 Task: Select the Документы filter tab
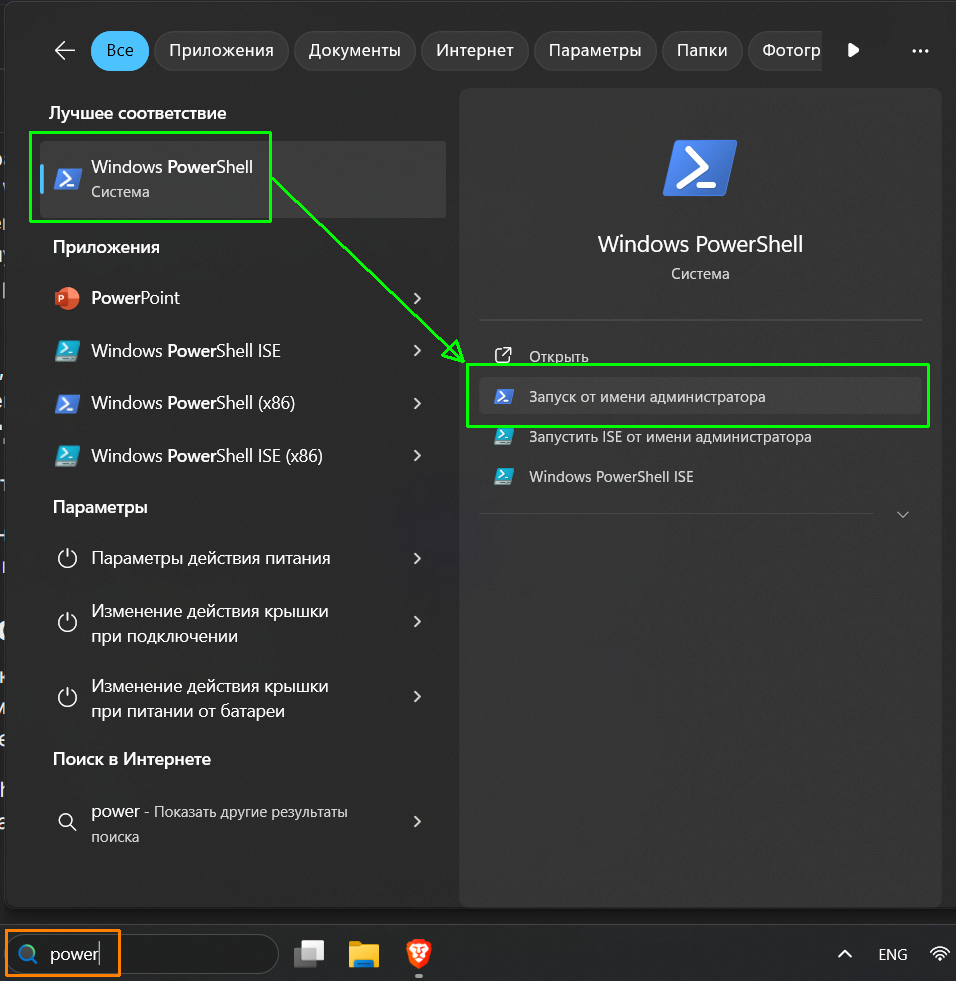point(354,50)
